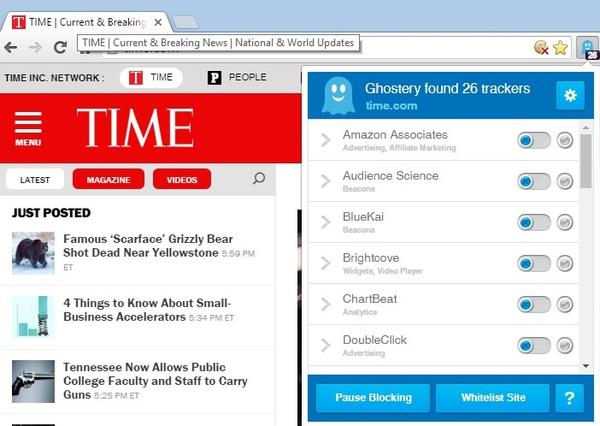
Task: Select the MAGAZINE tab
Action: coord(108,180)
